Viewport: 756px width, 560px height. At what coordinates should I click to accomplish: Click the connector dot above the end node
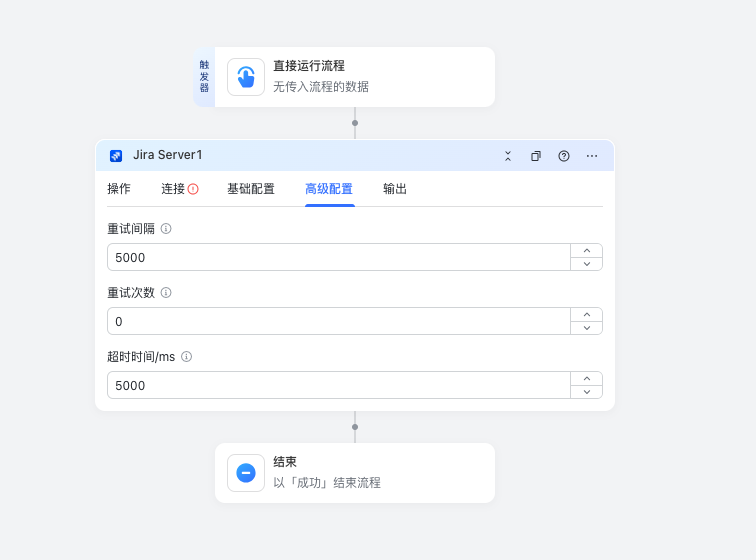point(355,427)
